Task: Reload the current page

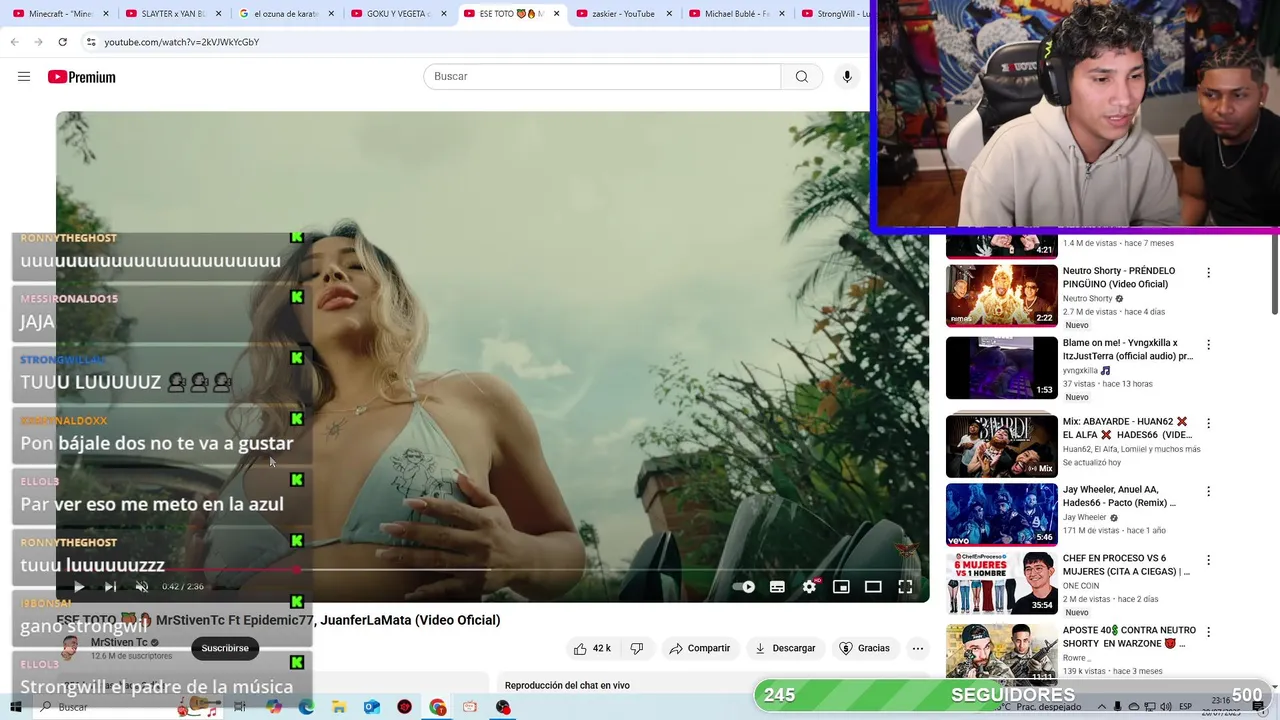Action: pos(62,42)
